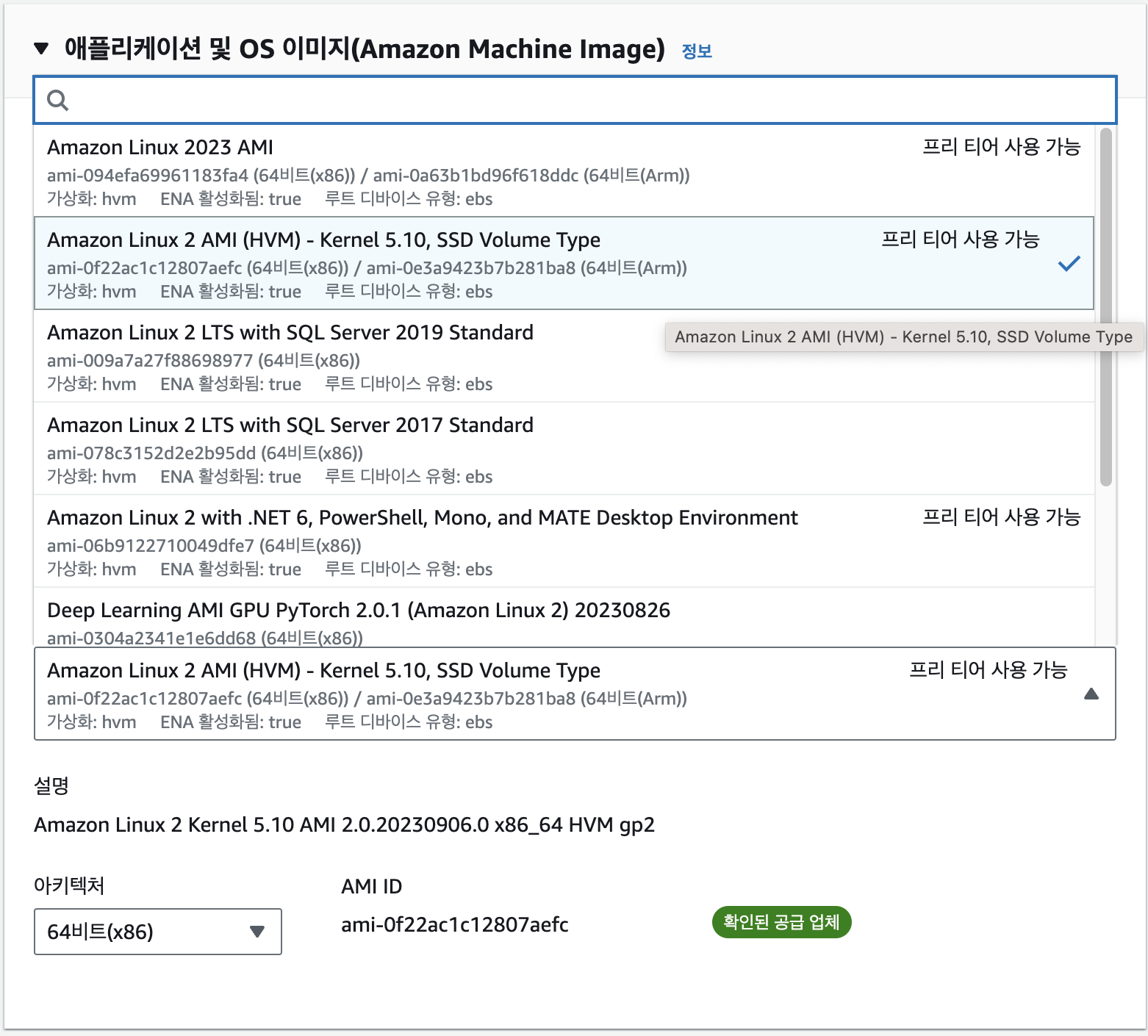Click ami-009a7a27f88698977 ID text
The height and width of the screenshot is (1036, 1148).
click(x=150, y=361)
